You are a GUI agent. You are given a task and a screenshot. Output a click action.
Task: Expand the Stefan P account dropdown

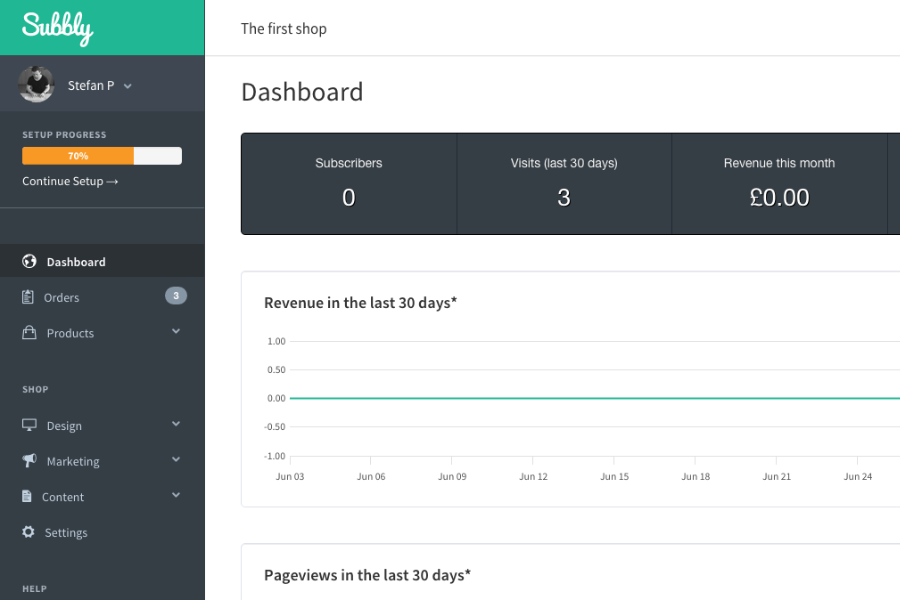pos(127,86)
